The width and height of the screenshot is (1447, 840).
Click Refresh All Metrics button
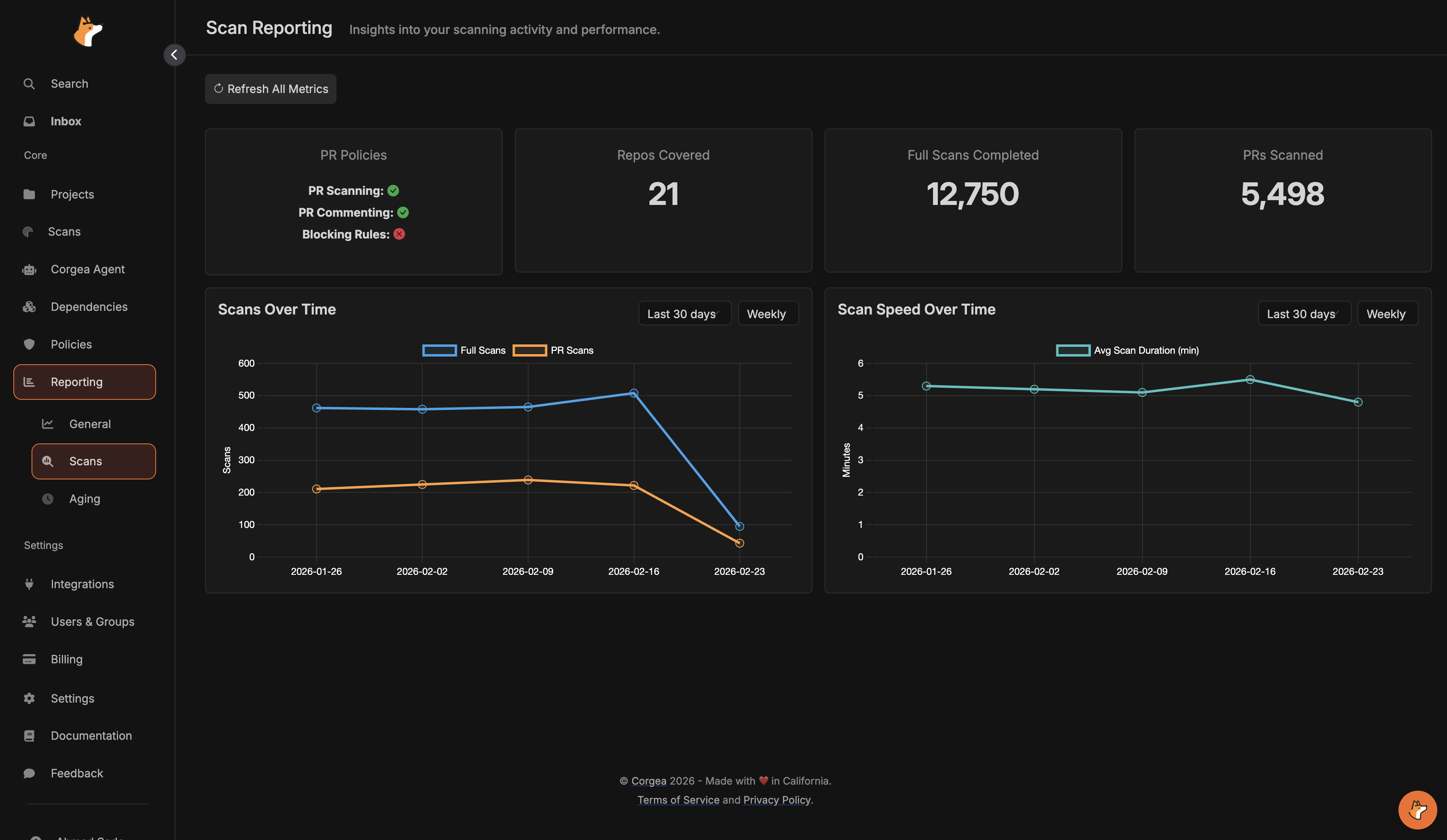[x=271, y=89]
